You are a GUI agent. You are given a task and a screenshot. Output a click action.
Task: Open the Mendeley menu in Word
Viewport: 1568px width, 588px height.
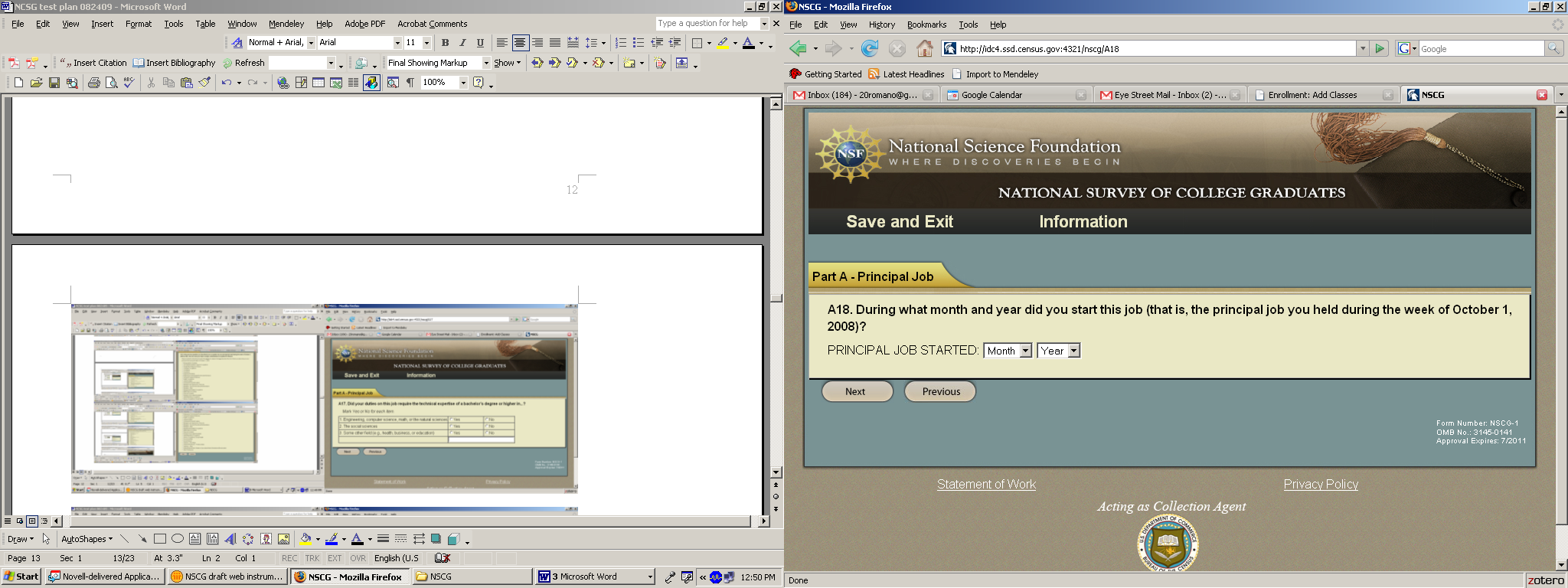(286, 24)
